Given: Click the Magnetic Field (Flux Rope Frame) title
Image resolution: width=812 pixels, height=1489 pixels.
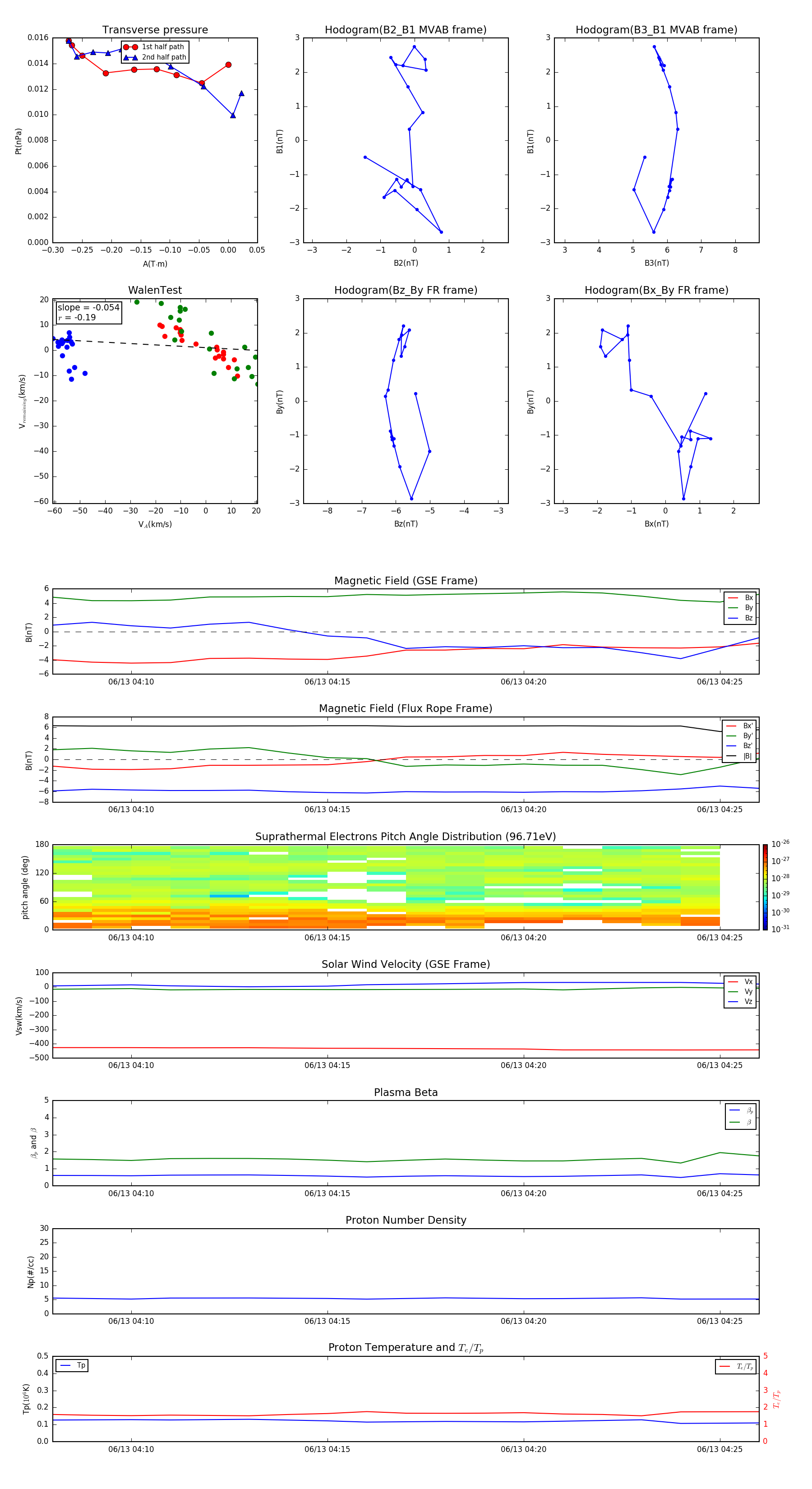Looking at the screenshot, I should click(406, 709).
